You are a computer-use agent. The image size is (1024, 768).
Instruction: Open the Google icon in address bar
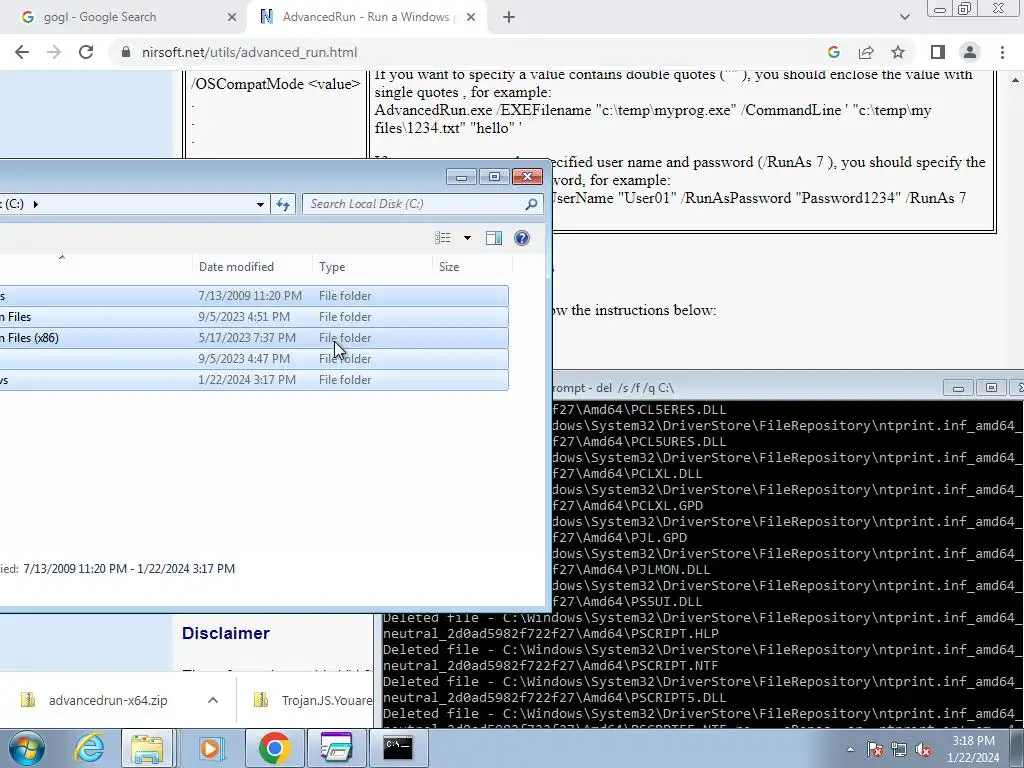click(x=833, y=52)
